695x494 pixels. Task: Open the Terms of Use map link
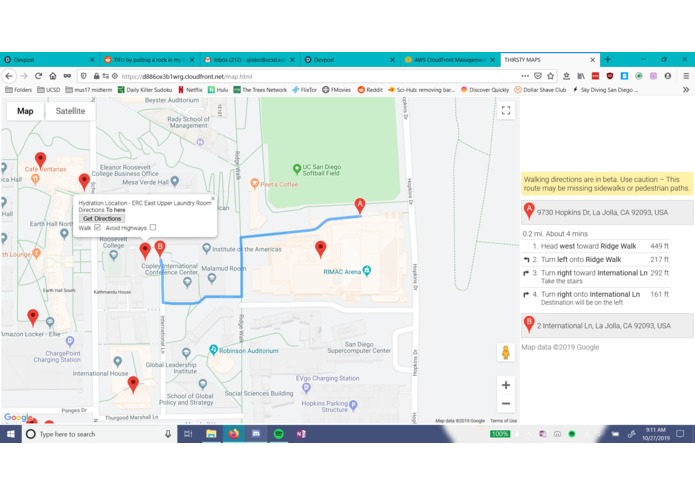(x=503, y=420)
